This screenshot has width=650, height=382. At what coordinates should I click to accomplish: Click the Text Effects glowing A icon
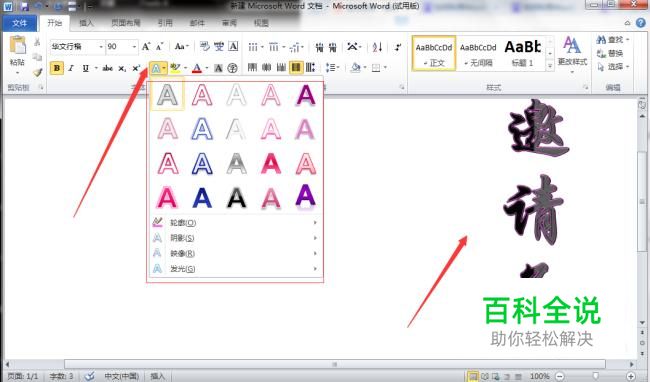coord(156,68)
